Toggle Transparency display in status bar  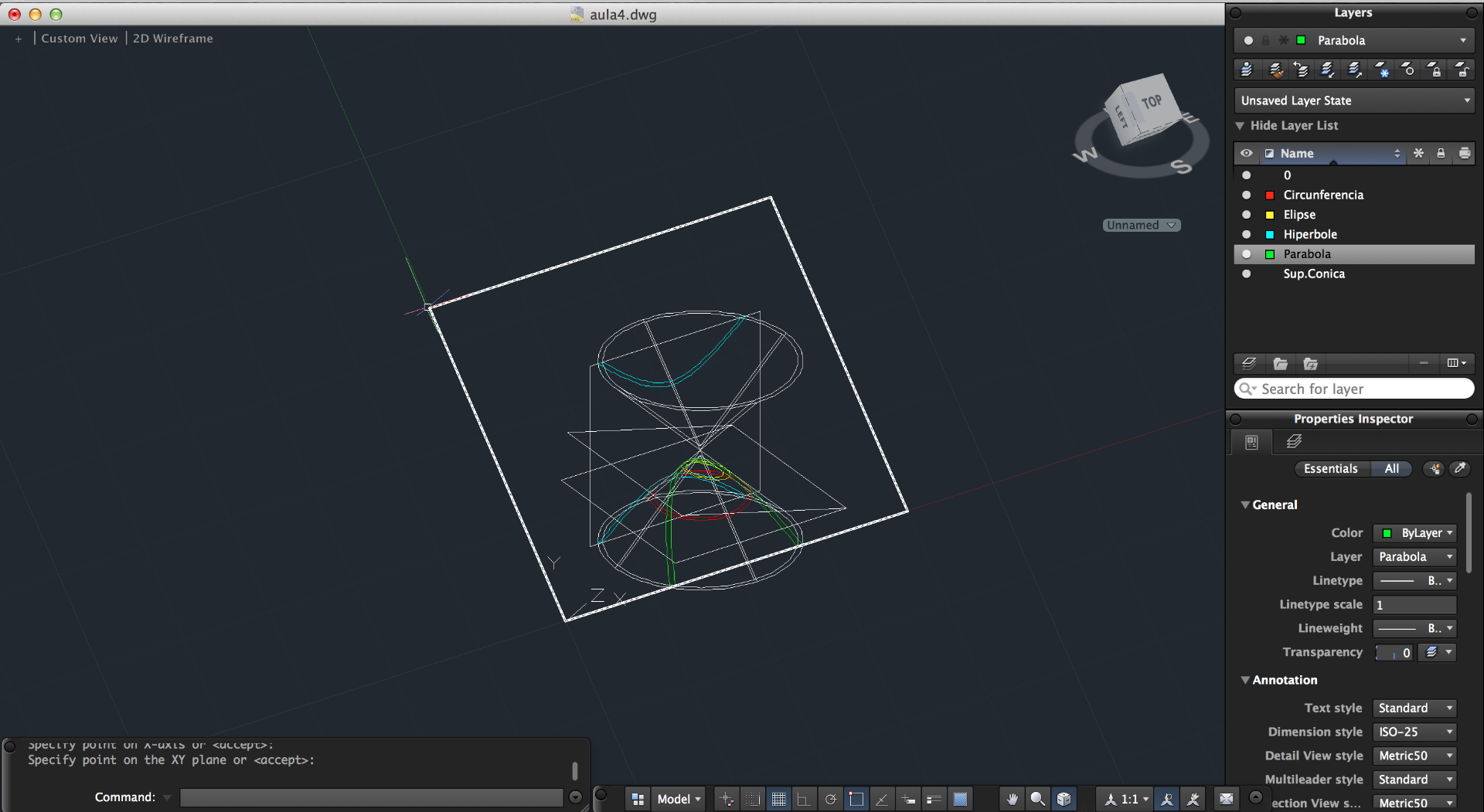(960, 799)
